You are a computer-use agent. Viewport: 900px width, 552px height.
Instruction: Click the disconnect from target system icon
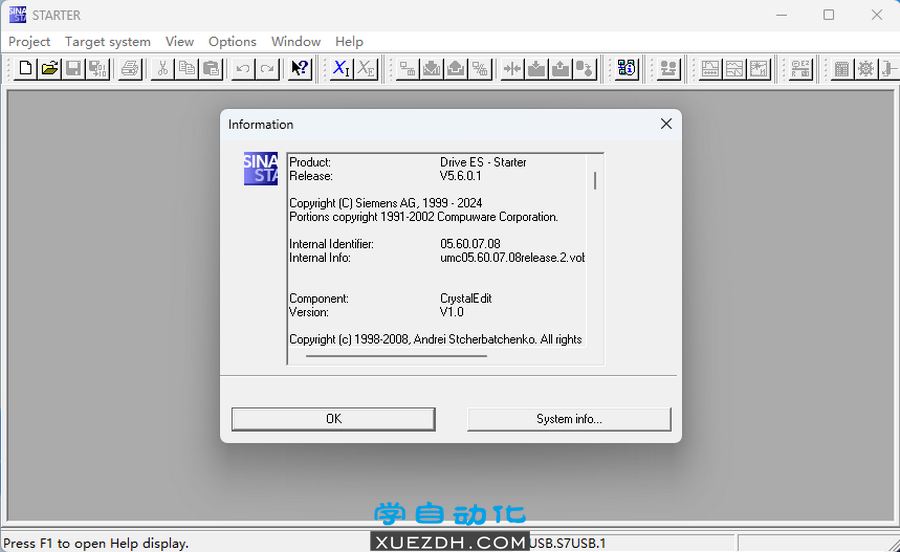(480, 69)
